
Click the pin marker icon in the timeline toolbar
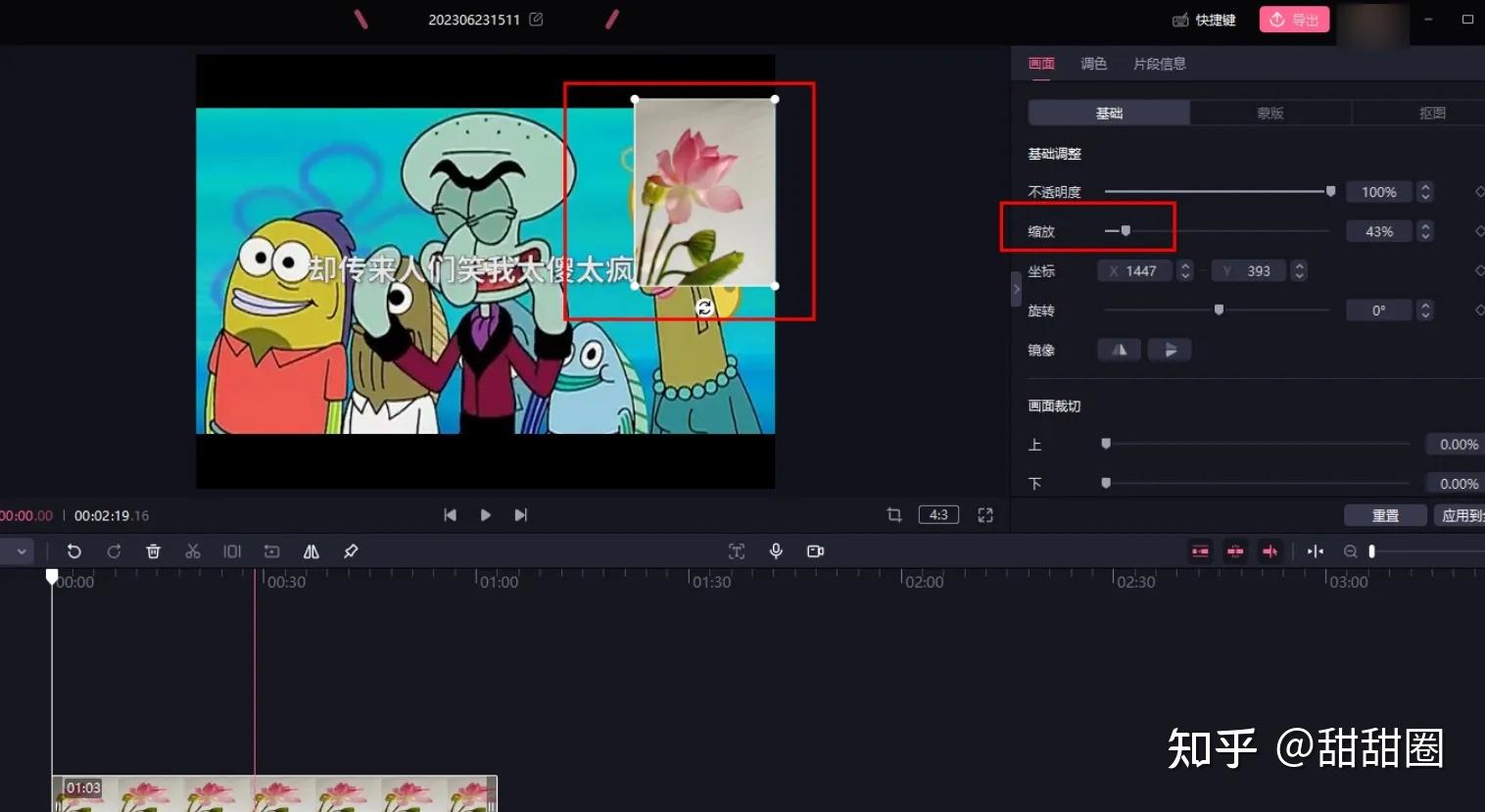point(351,551)
